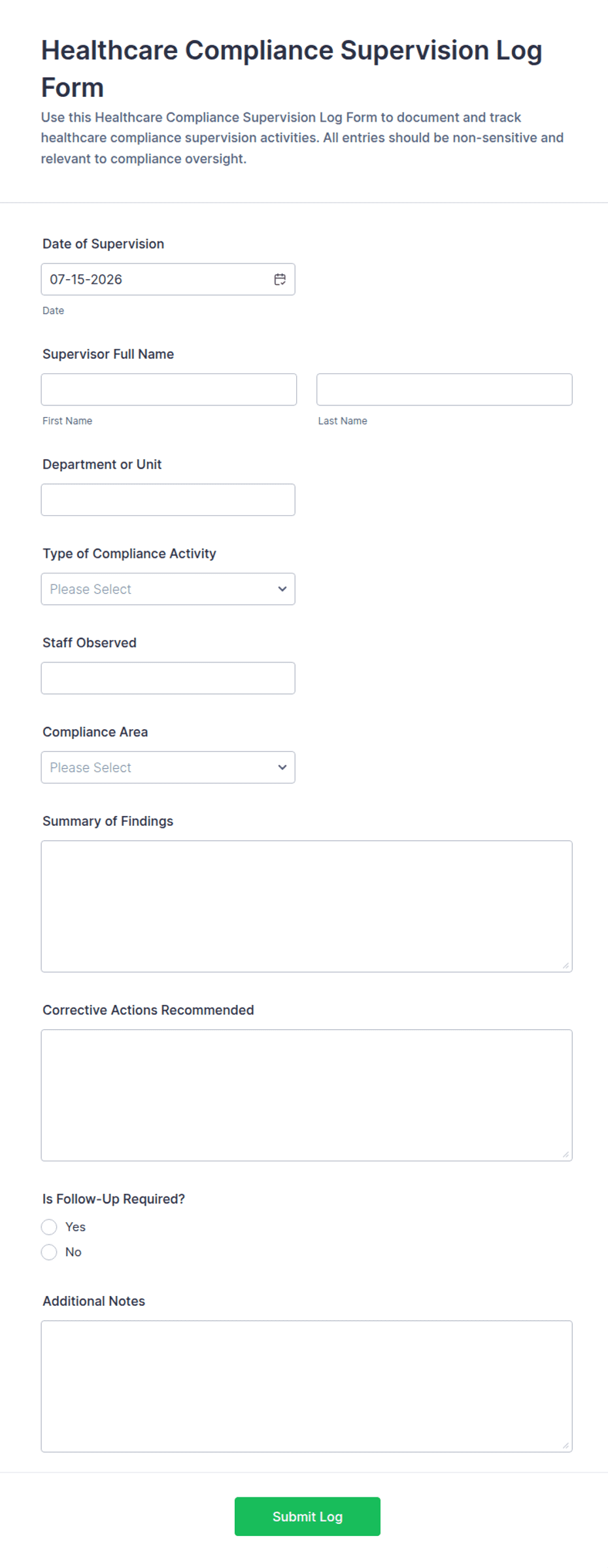Click the Department or Unit field
This screenshot has height=1568, width=608.
click(x=168, y=500)
